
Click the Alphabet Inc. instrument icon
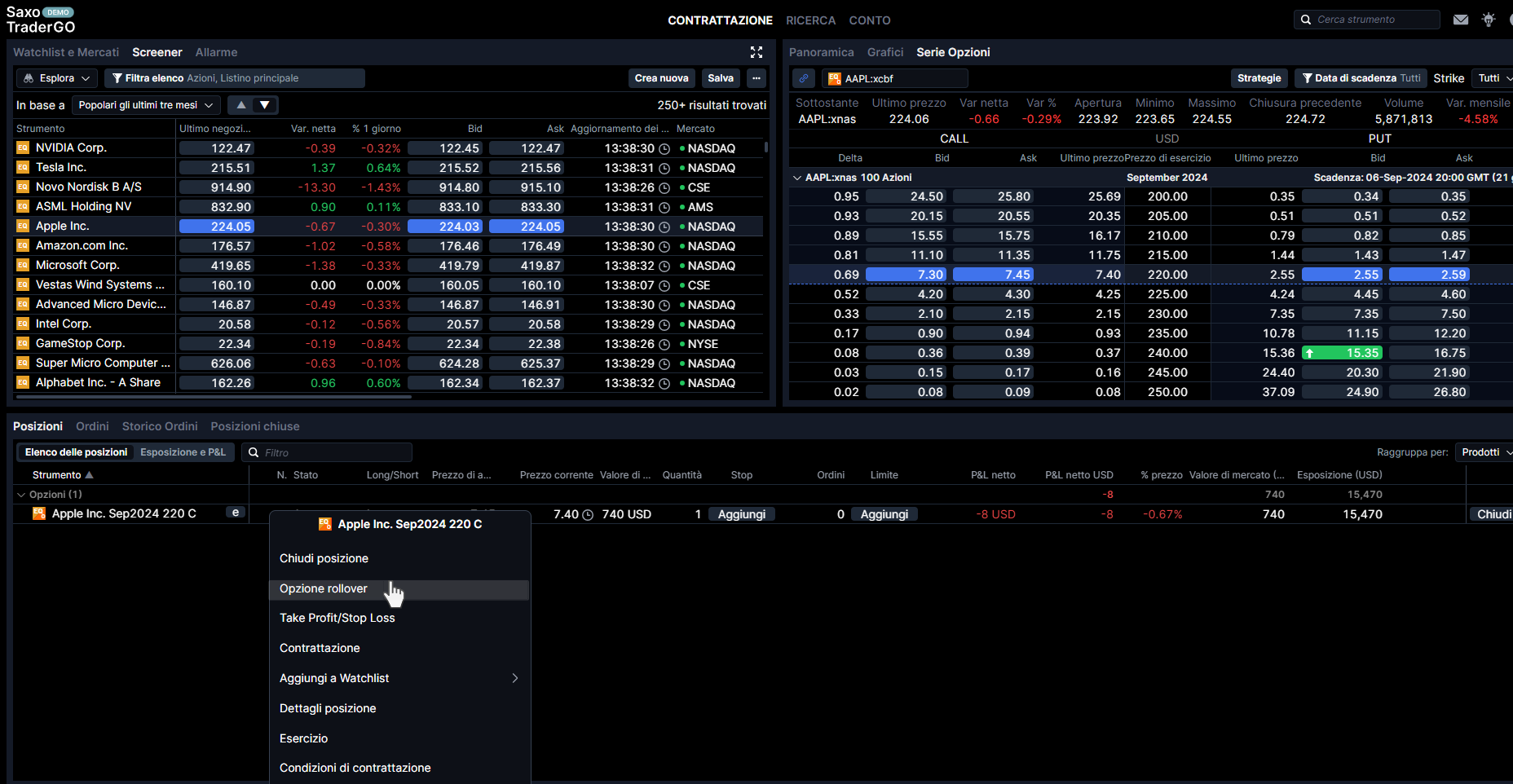point(23,382)
